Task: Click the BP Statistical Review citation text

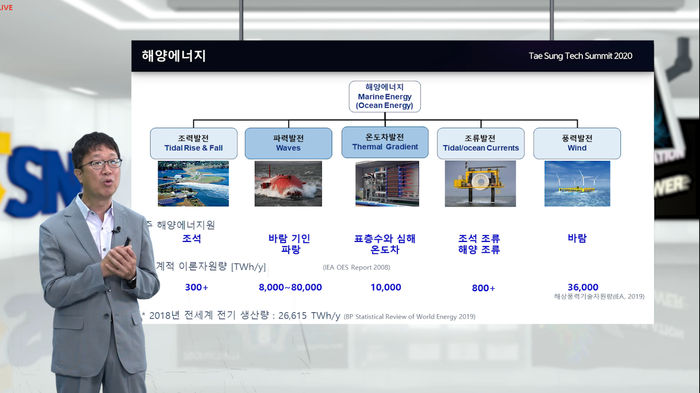Action: coord(409,317)
